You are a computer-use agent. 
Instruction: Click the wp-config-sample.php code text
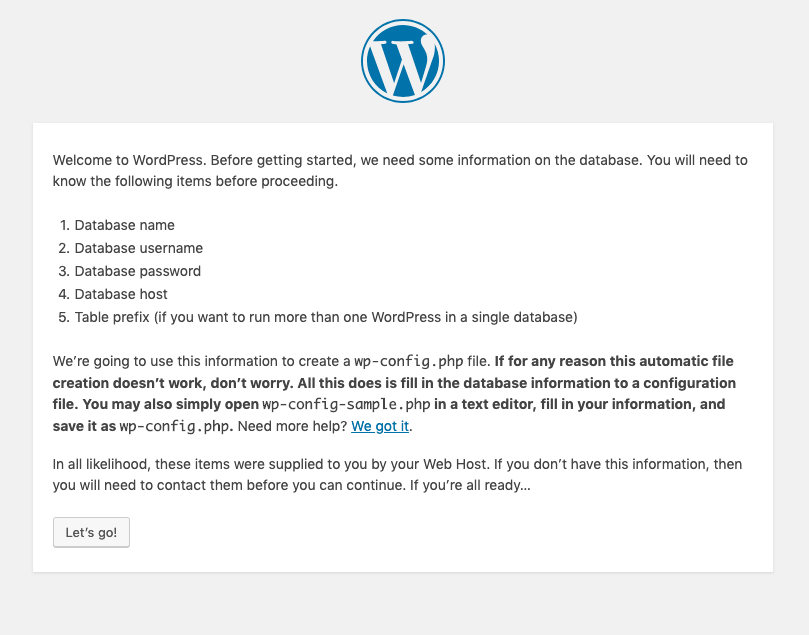(x=346, y=404)
